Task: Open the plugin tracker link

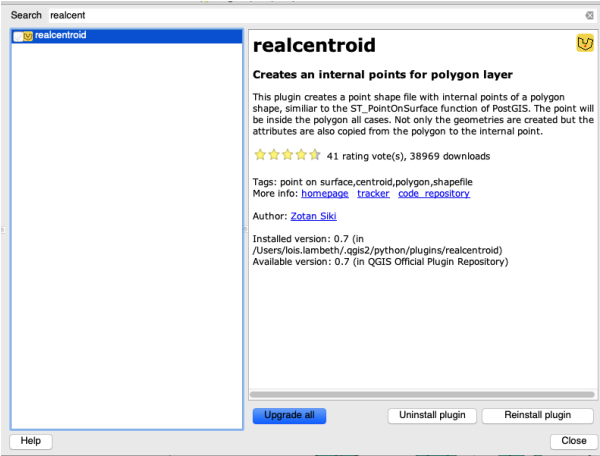Action: (x=373, y=194)
